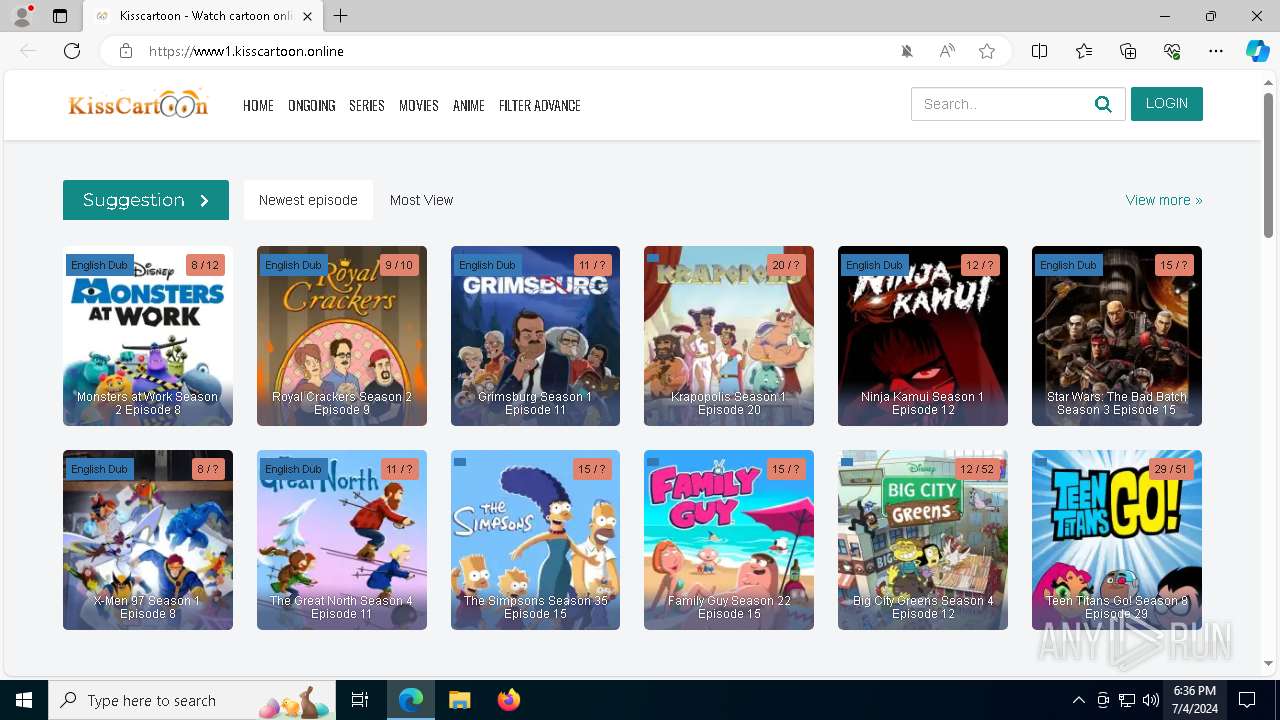This screenshot has width=1280, height=720.
Task: Open Copilot sidebar
Action: (1257, 51)
